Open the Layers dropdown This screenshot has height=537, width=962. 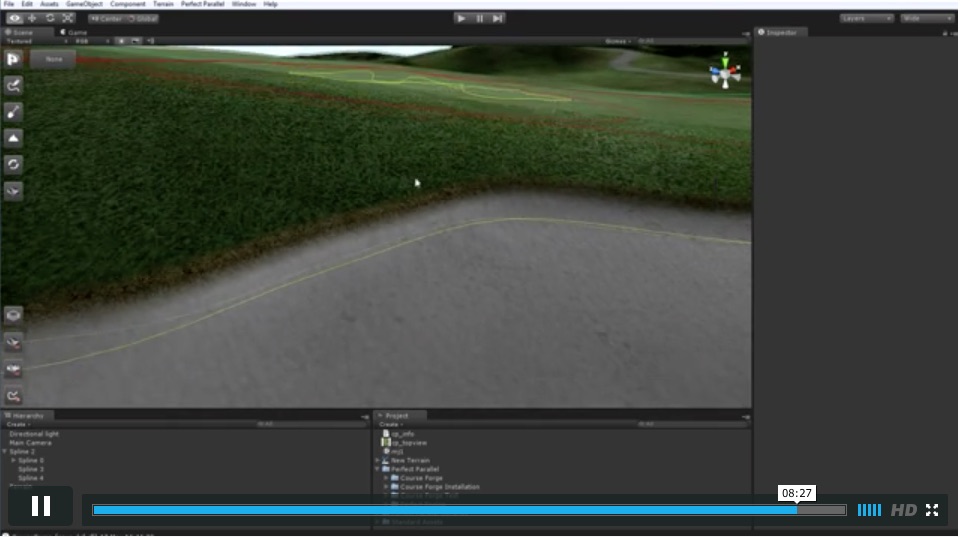(x=866, y=18)
